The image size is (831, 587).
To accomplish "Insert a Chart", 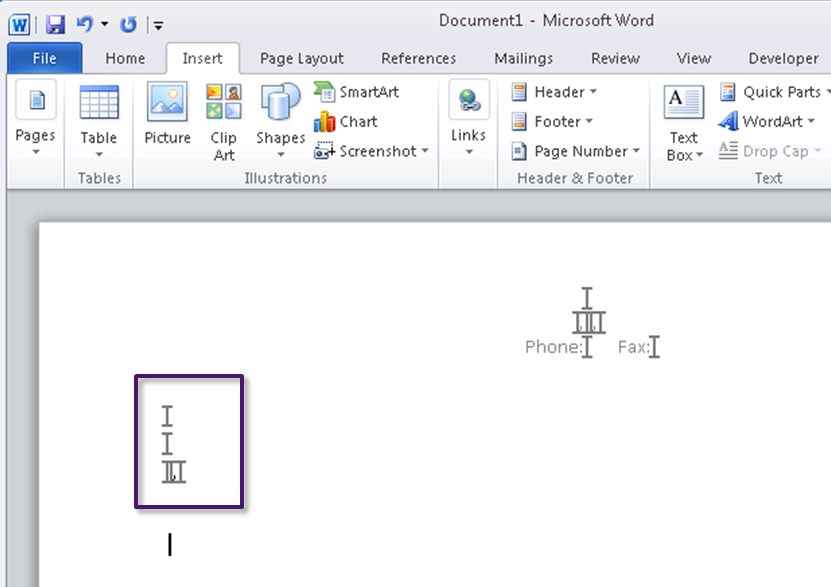I will click(346, 122).
